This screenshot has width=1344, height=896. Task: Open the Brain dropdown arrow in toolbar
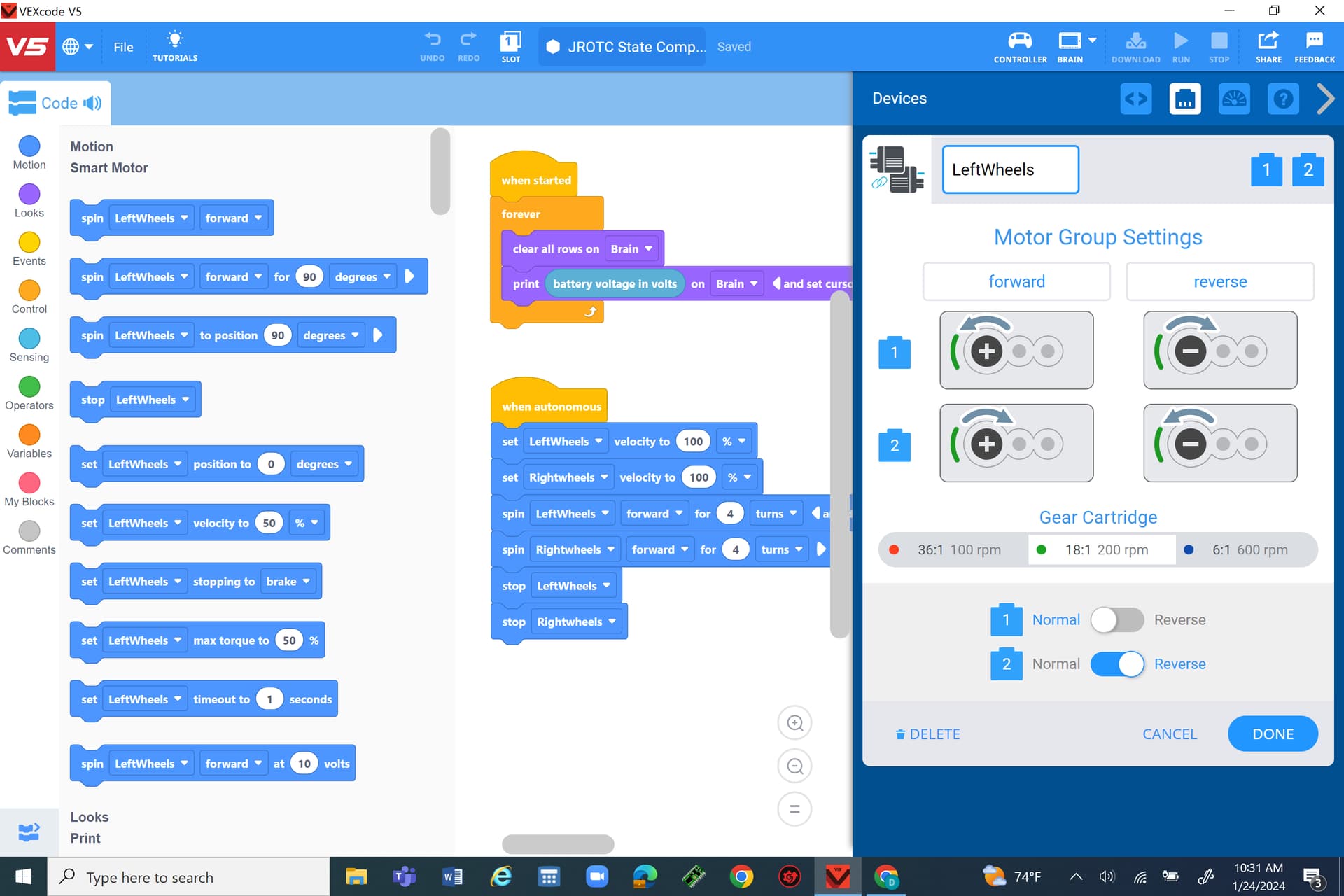tap(1092, 41)
